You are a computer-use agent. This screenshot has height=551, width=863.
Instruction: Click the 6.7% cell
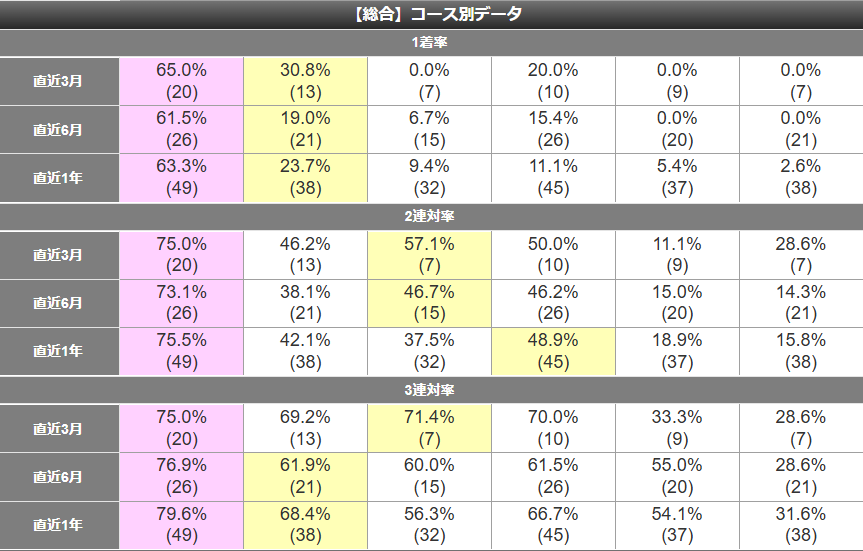(x=429, y=129)
